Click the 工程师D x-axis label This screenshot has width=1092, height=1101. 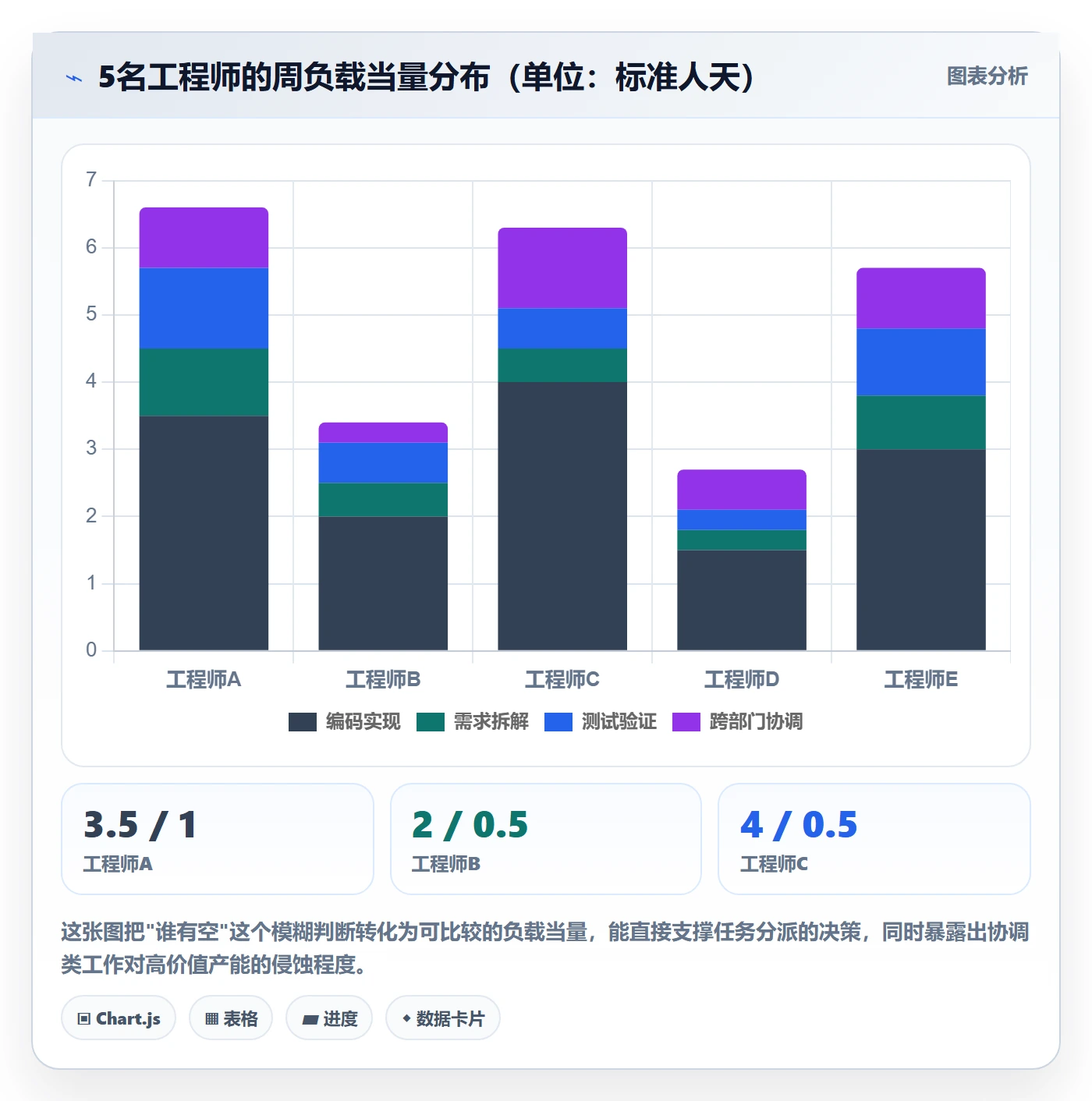(x=742, y=680)
